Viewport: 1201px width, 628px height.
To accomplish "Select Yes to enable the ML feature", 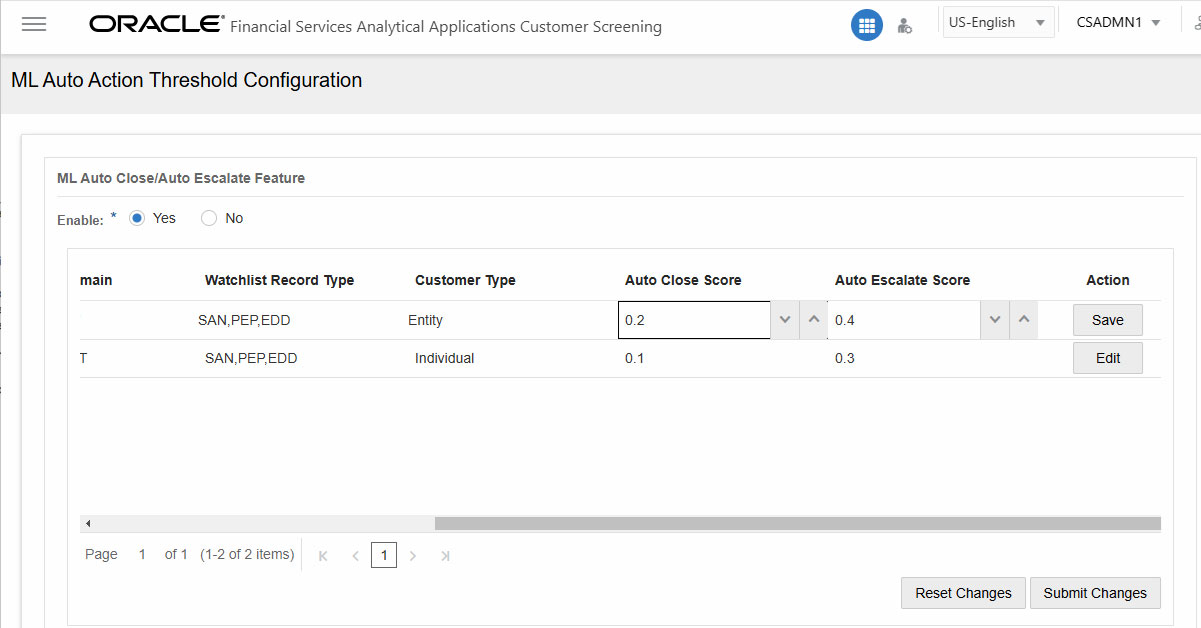I will coord(136,217).
